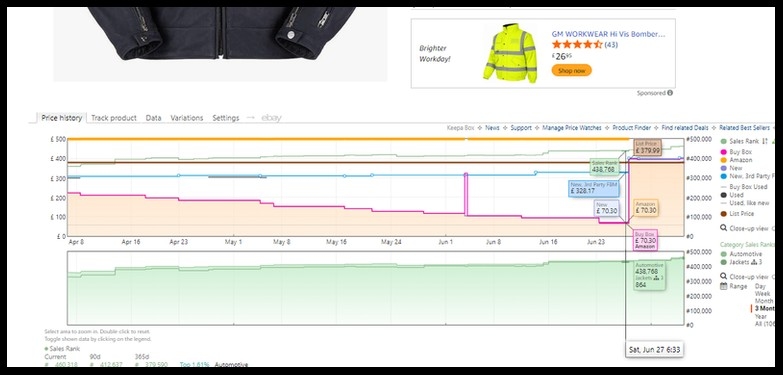783x375 pixels.
Task: Toggle the Amazon price legend entry
Action: click(741, 160)
